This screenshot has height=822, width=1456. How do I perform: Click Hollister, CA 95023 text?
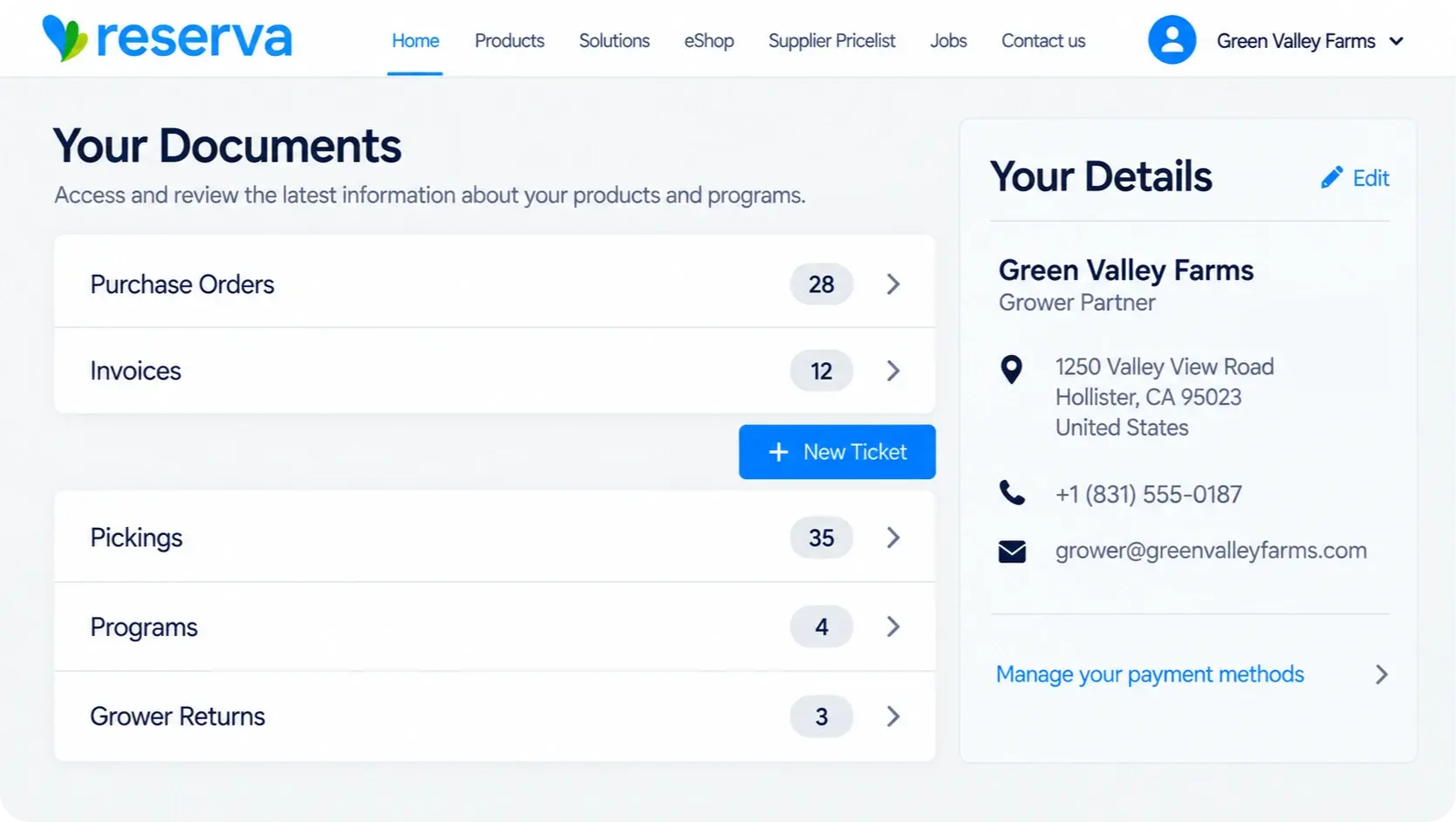1148,397
